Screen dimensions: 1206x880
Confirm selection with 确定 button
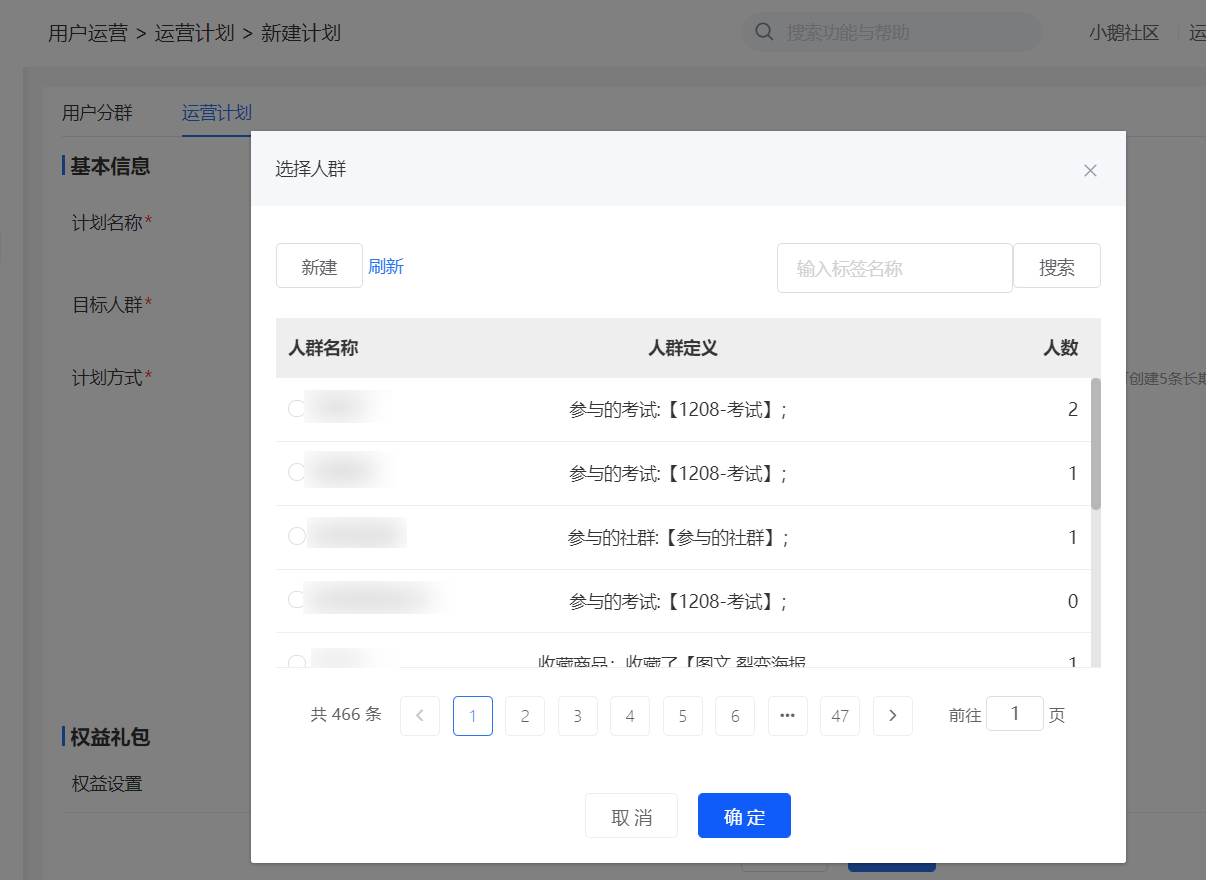coord(744,816)
